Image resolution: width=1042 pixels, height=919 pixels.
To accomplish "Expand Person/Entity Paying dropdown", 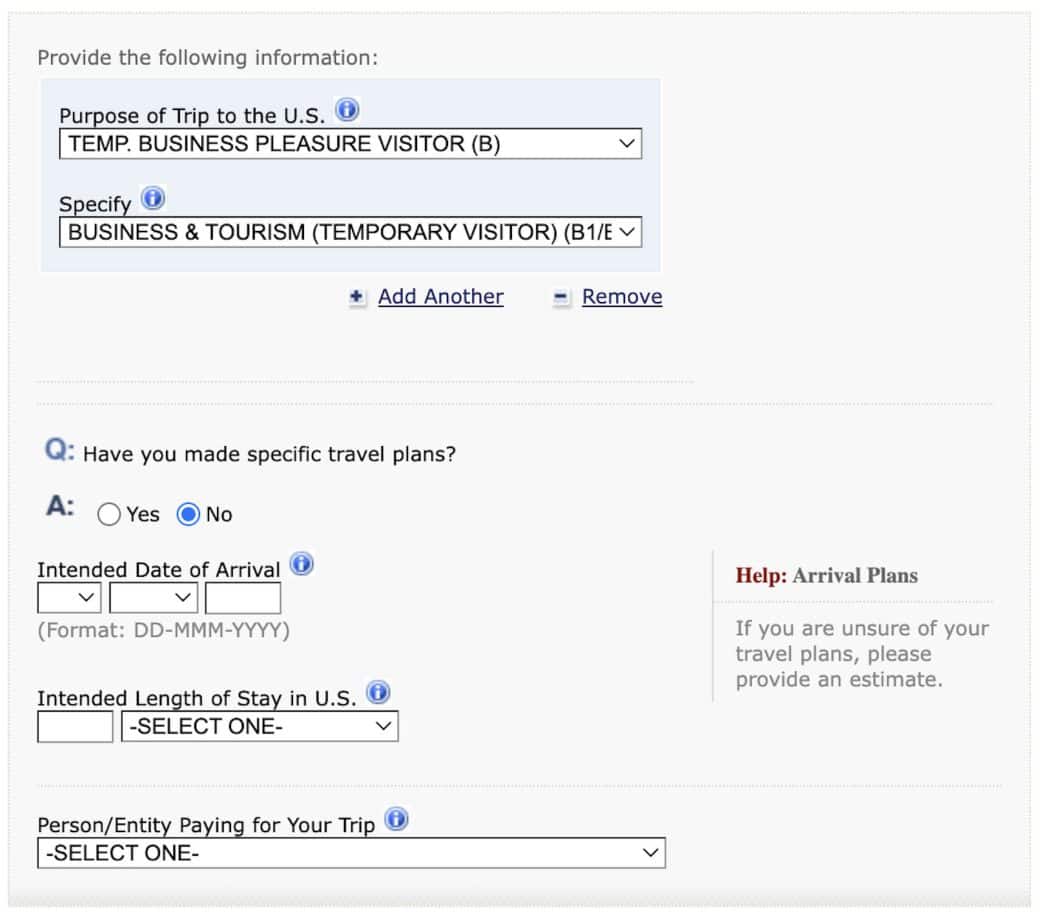I will [x=351, y=854].
